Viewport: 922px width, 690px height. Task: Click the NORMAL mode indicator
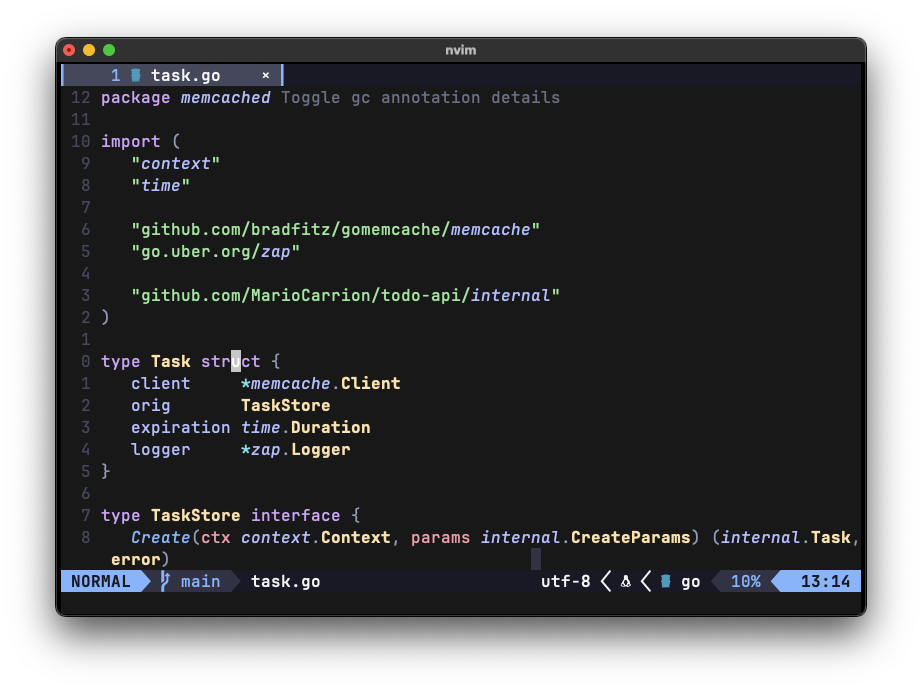click(x=97, y=581)
